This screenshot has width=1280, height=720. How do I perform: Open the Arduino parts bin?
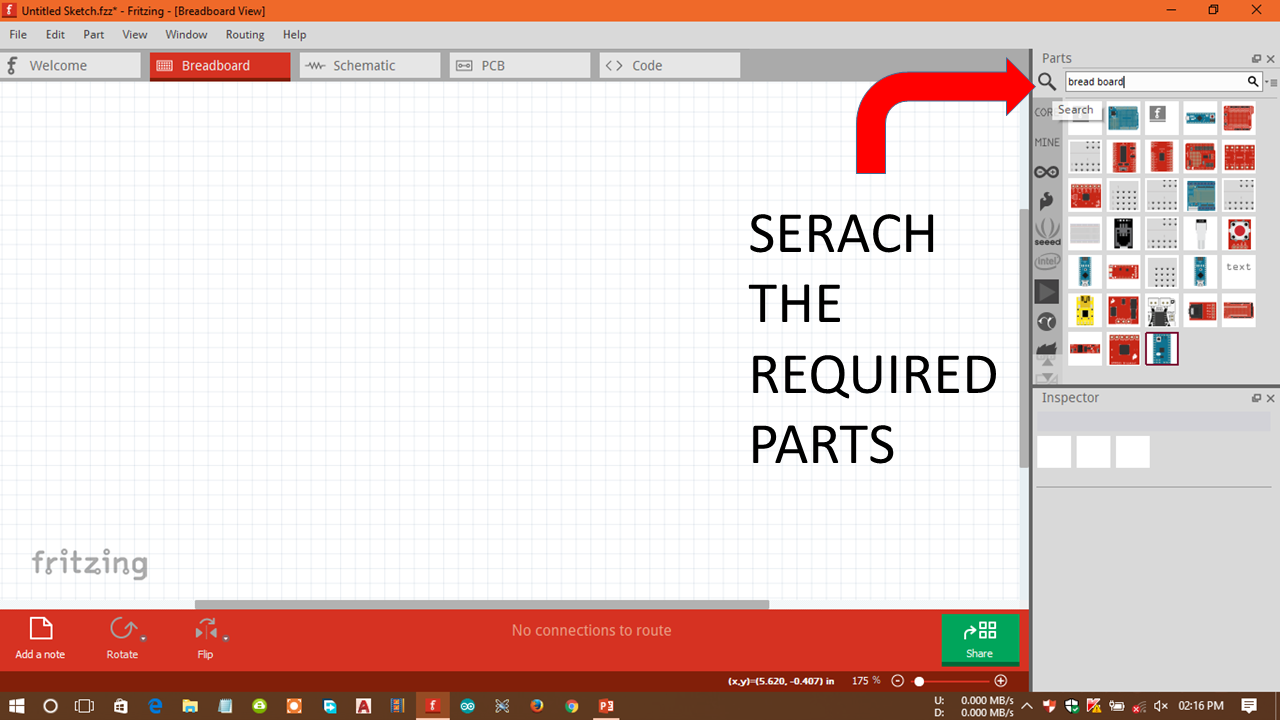tap(1046, 172)
